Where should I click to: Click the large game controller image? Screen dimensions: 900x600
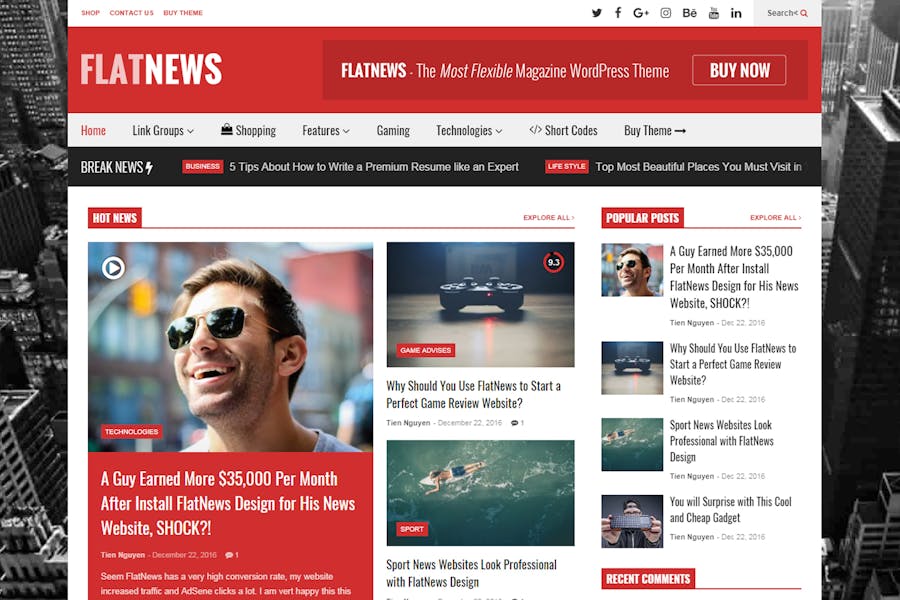(x=480, y=304)
